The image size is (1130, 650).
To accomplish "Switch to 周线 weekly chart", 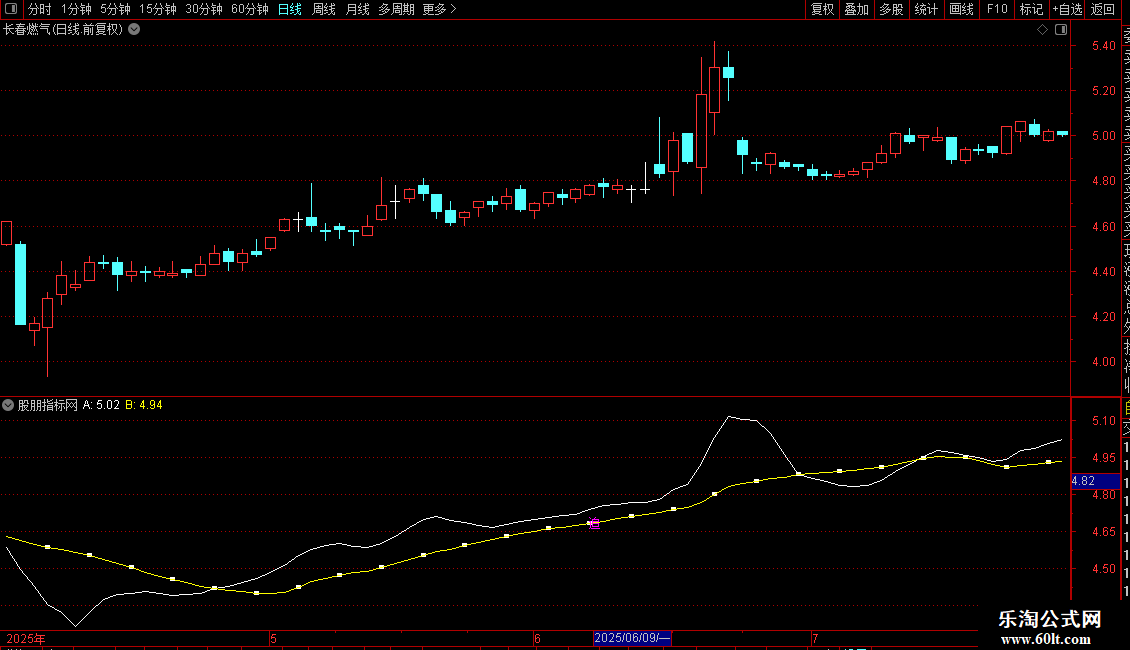I will [324, 9].
